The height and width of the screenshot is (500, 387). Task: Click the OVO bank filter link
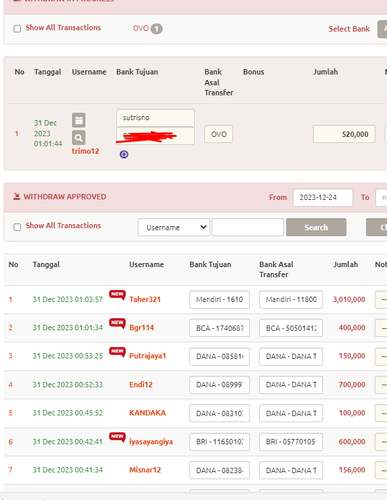[141, 28]
